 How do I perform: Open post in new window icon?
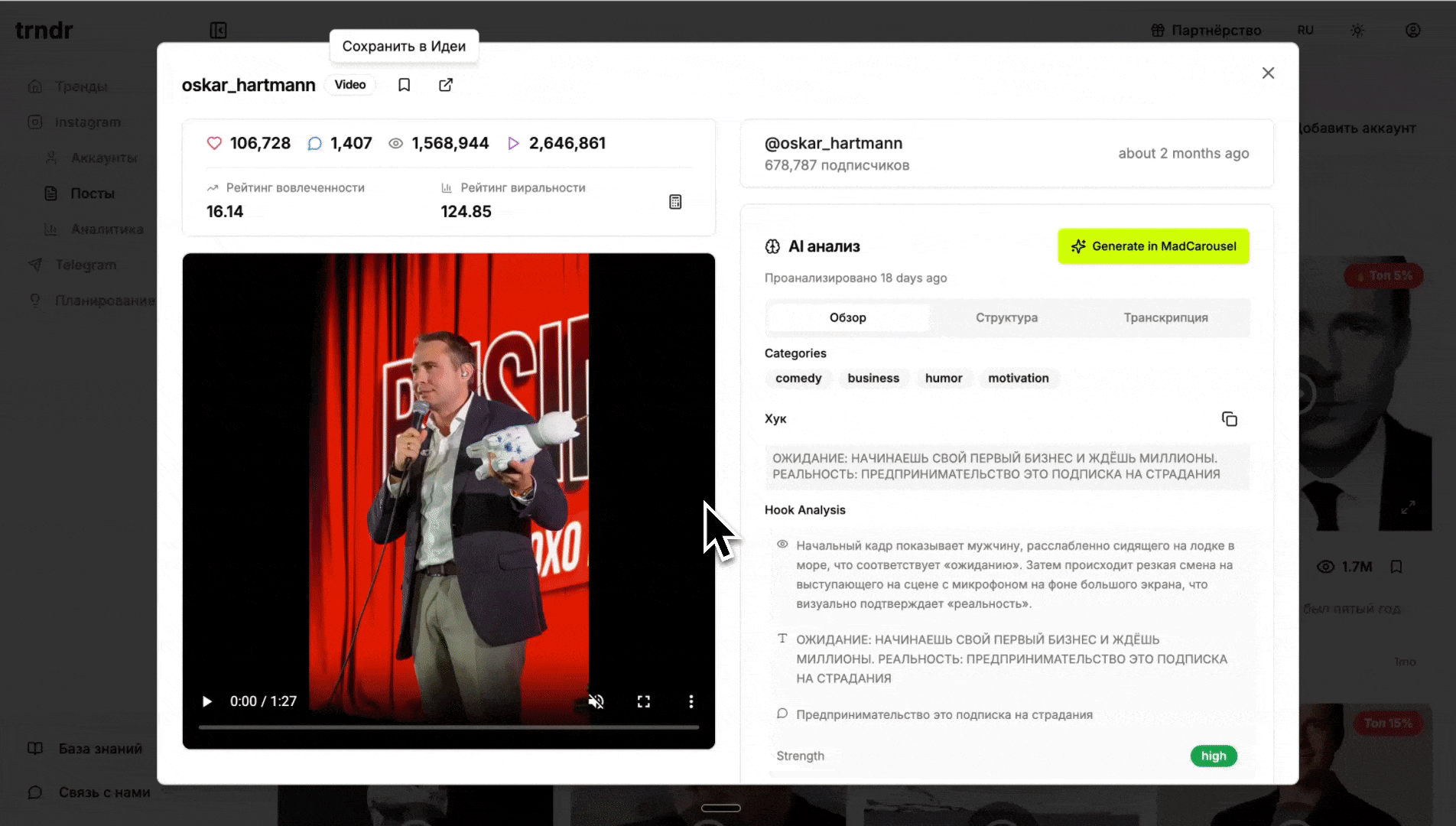446,85
